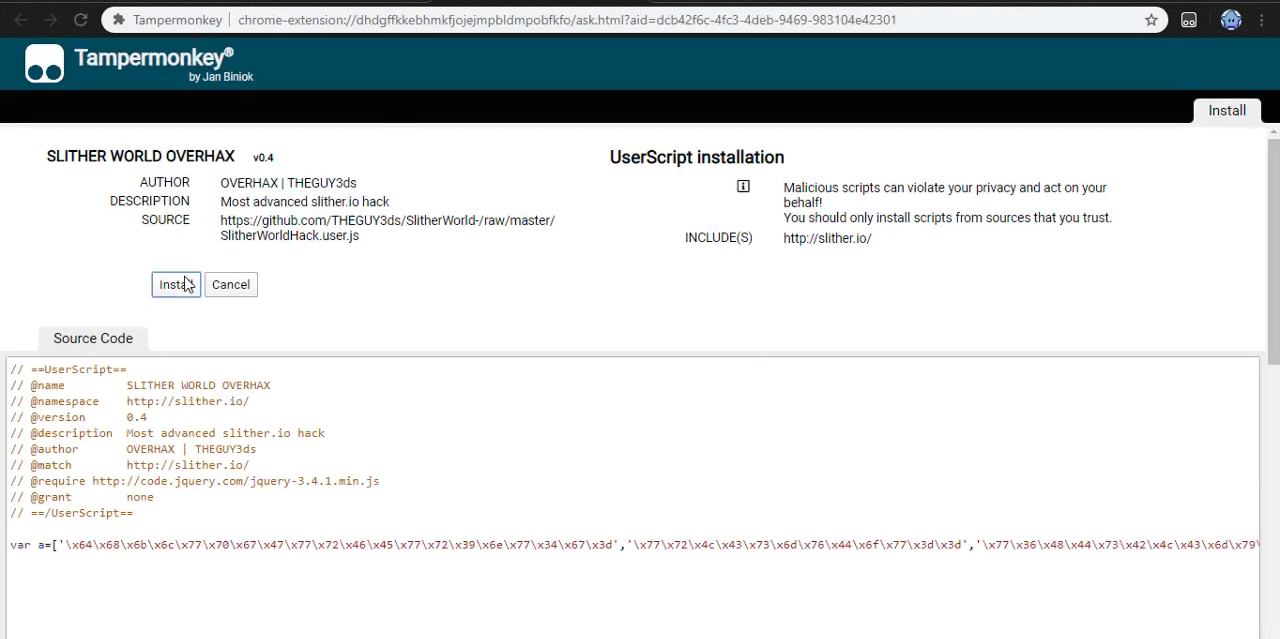Click the author name OVERHAX | THEGUY3ds in the details
Screen dimensions: 1280x639
[288, 183]
